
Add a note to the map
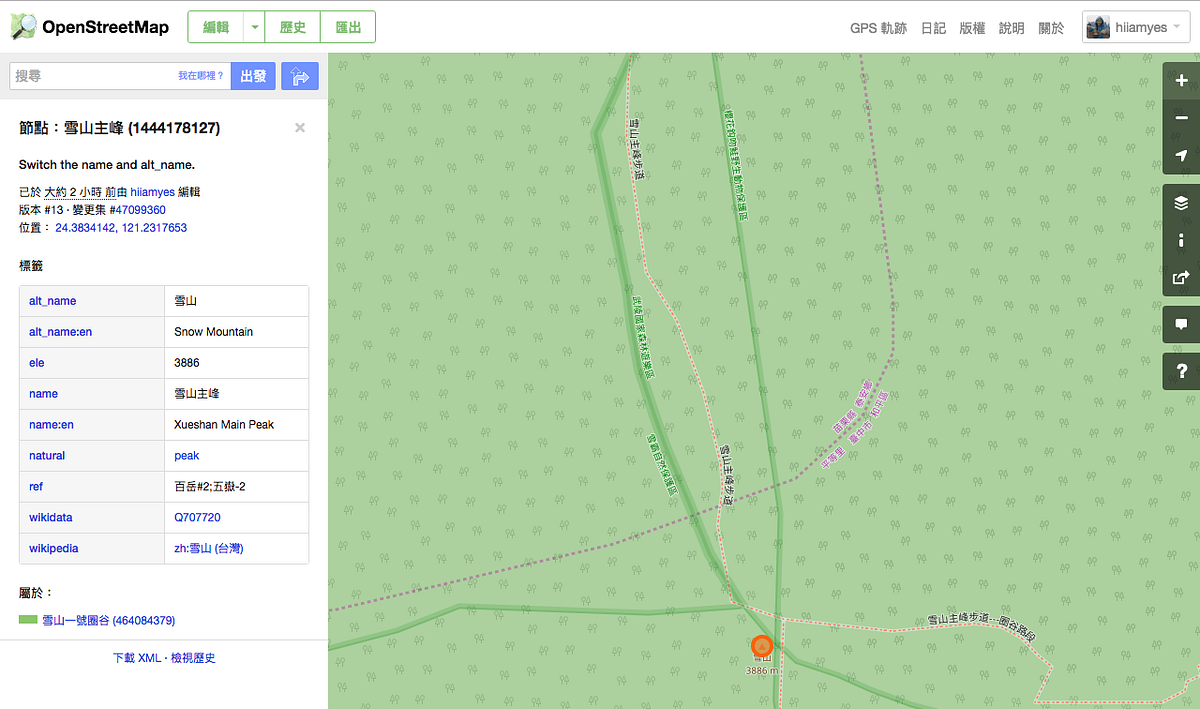pos(1181,324)
